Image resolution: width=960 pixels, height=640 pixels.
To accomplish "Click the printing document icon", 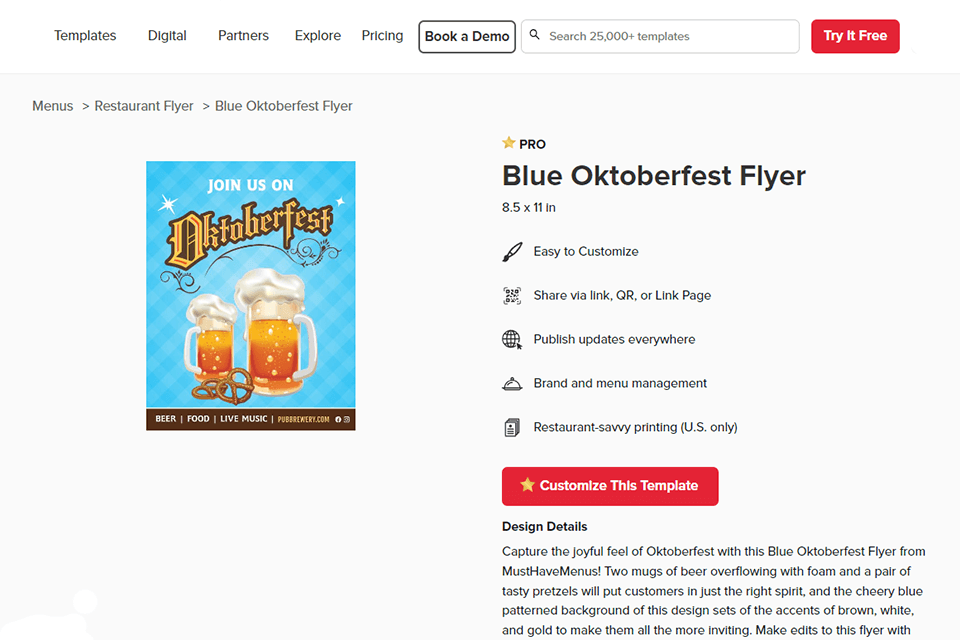I will [512, 428].
